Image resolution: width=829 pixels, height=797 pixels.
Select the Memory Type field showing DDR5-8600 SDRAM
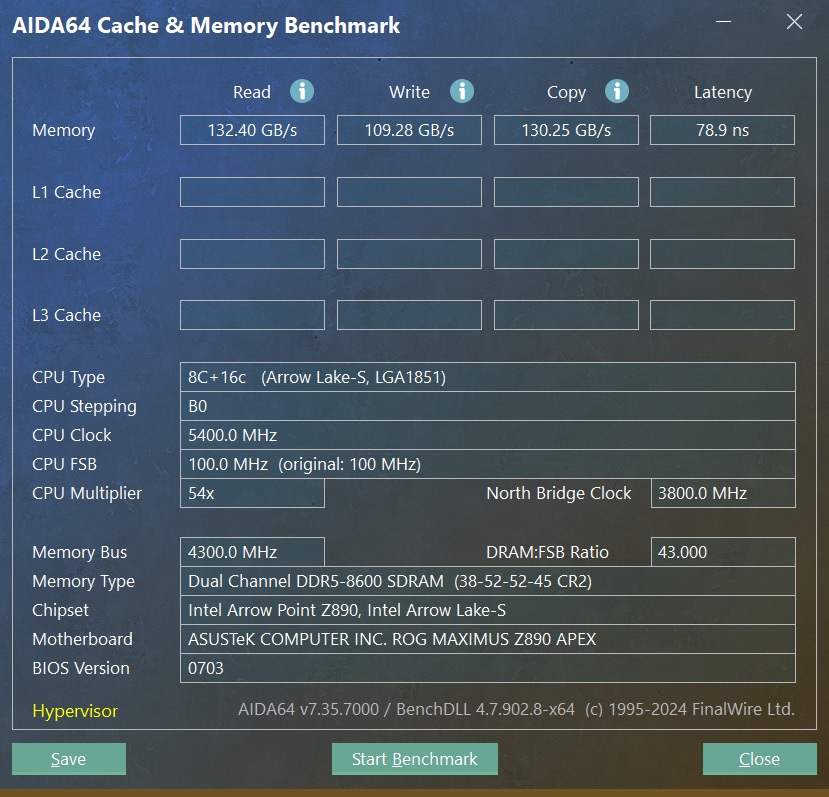click(x=487, y=581)
